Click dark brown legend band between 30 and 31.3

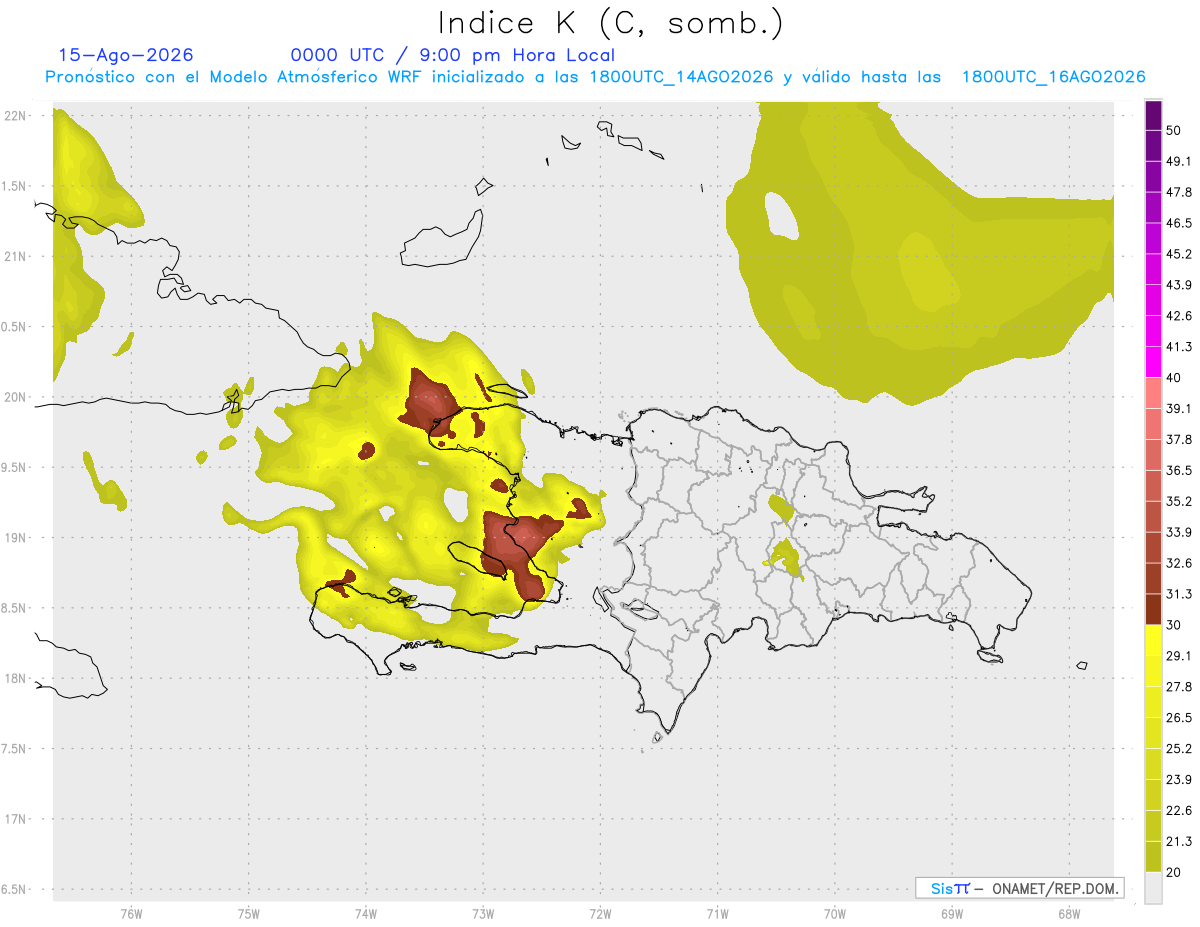click(1153, 609)
